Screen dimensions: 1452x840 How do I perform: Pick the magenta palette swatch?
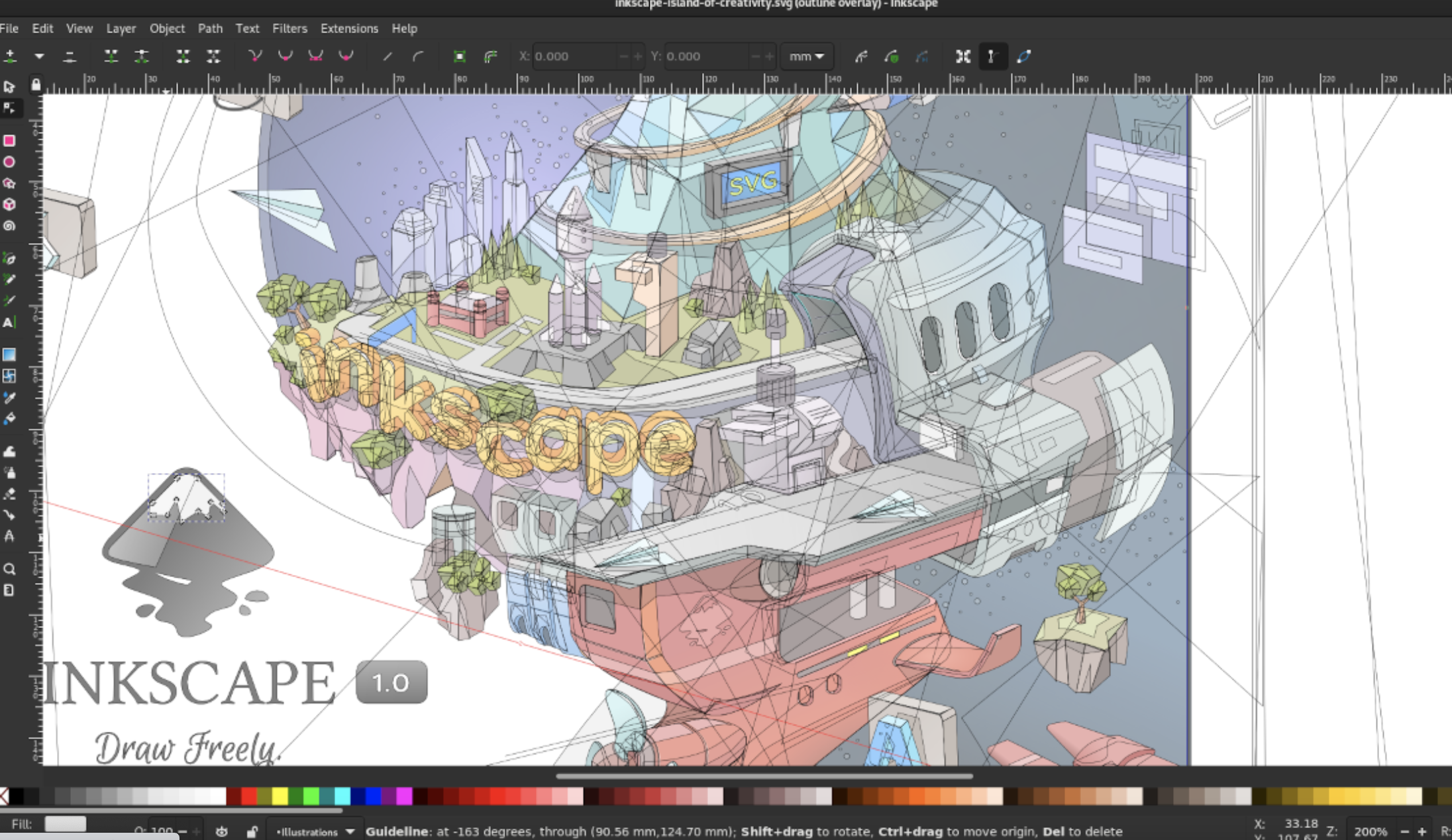[x=405, y=796]
